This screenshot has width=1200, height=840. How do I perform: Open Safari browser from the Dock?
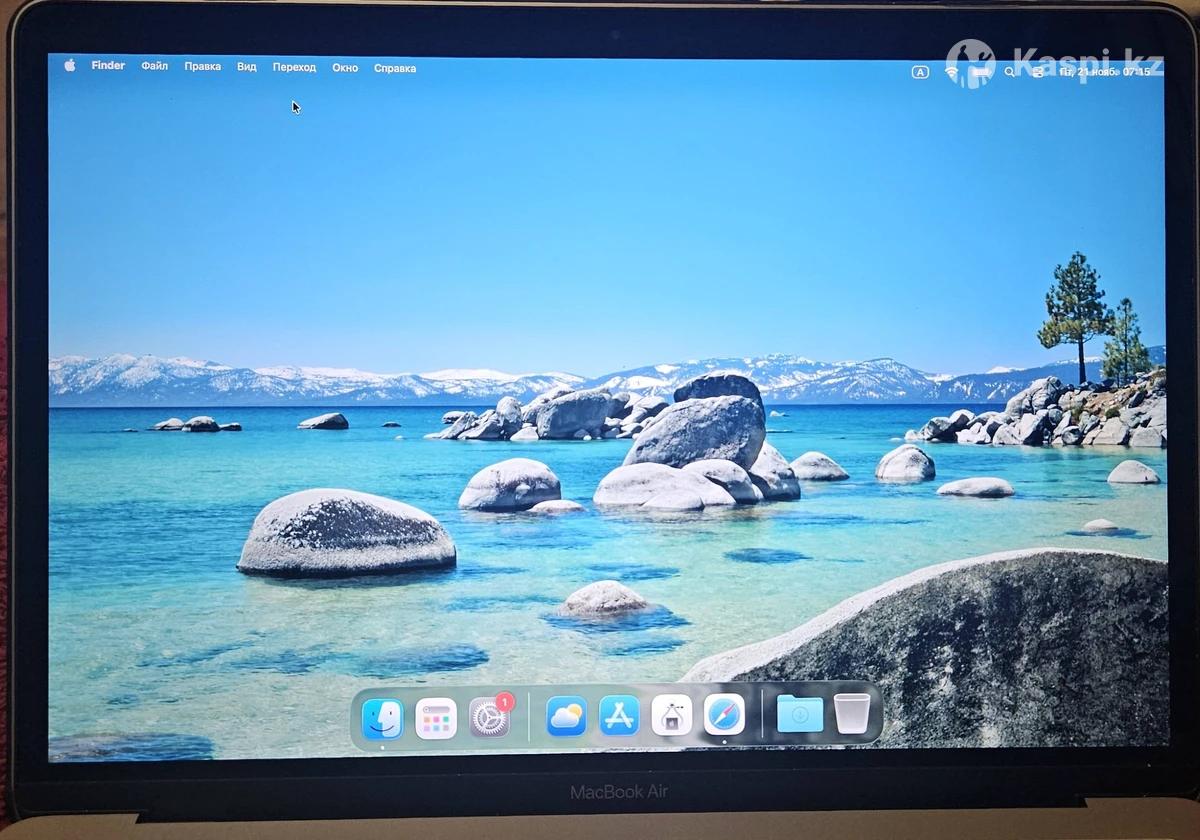point(724,715)
